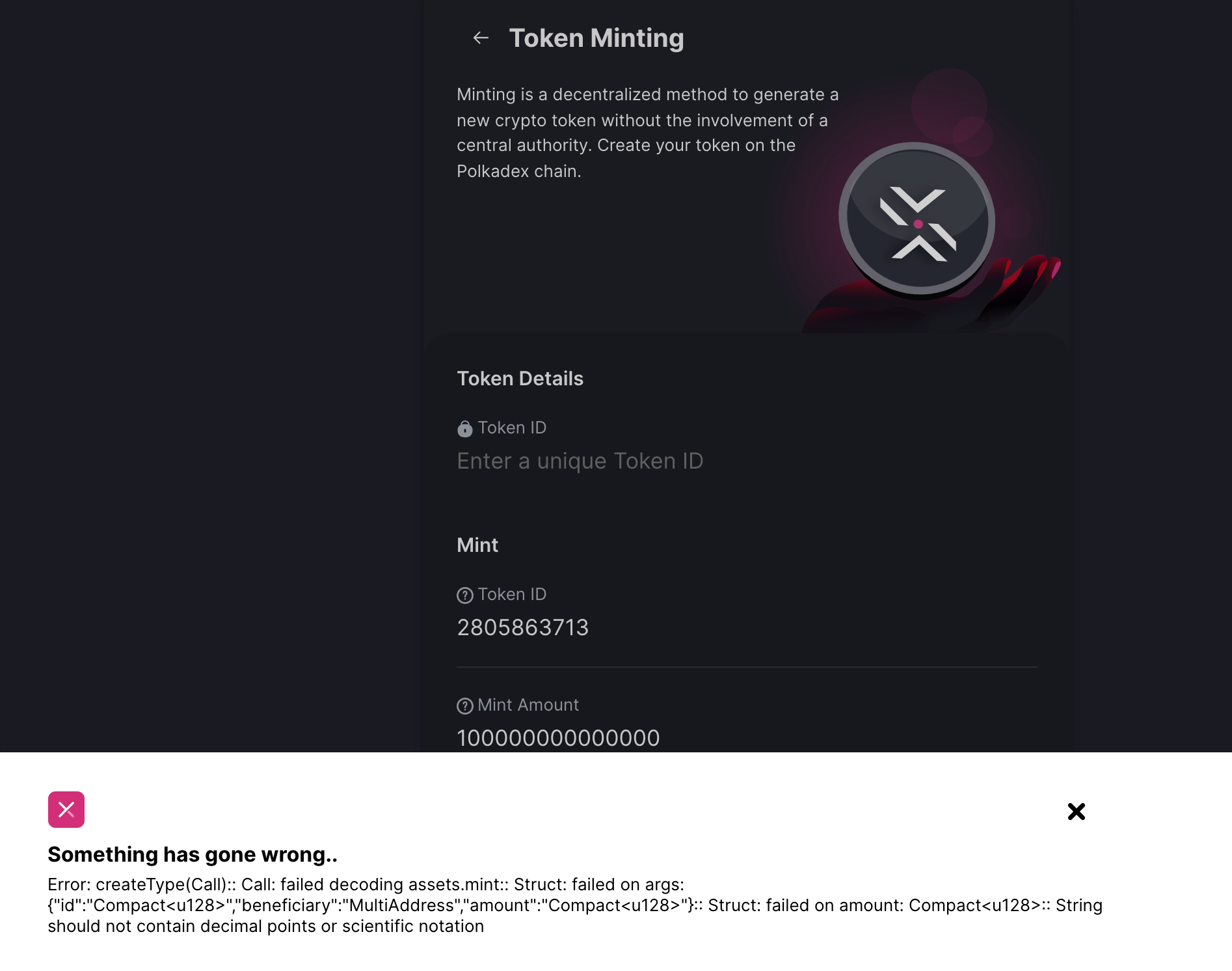Click the Mint Amount field showing 1000000000000000
The image size is (1232, 971).
coord(558,737)
